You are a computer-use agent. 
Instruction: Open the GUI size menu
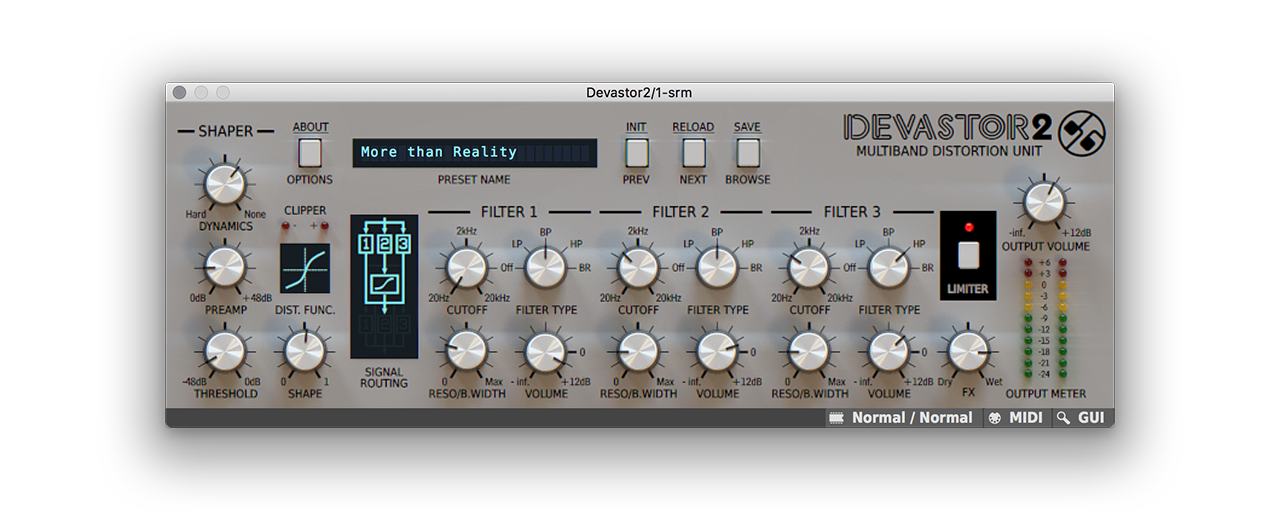pos(1082,418)
